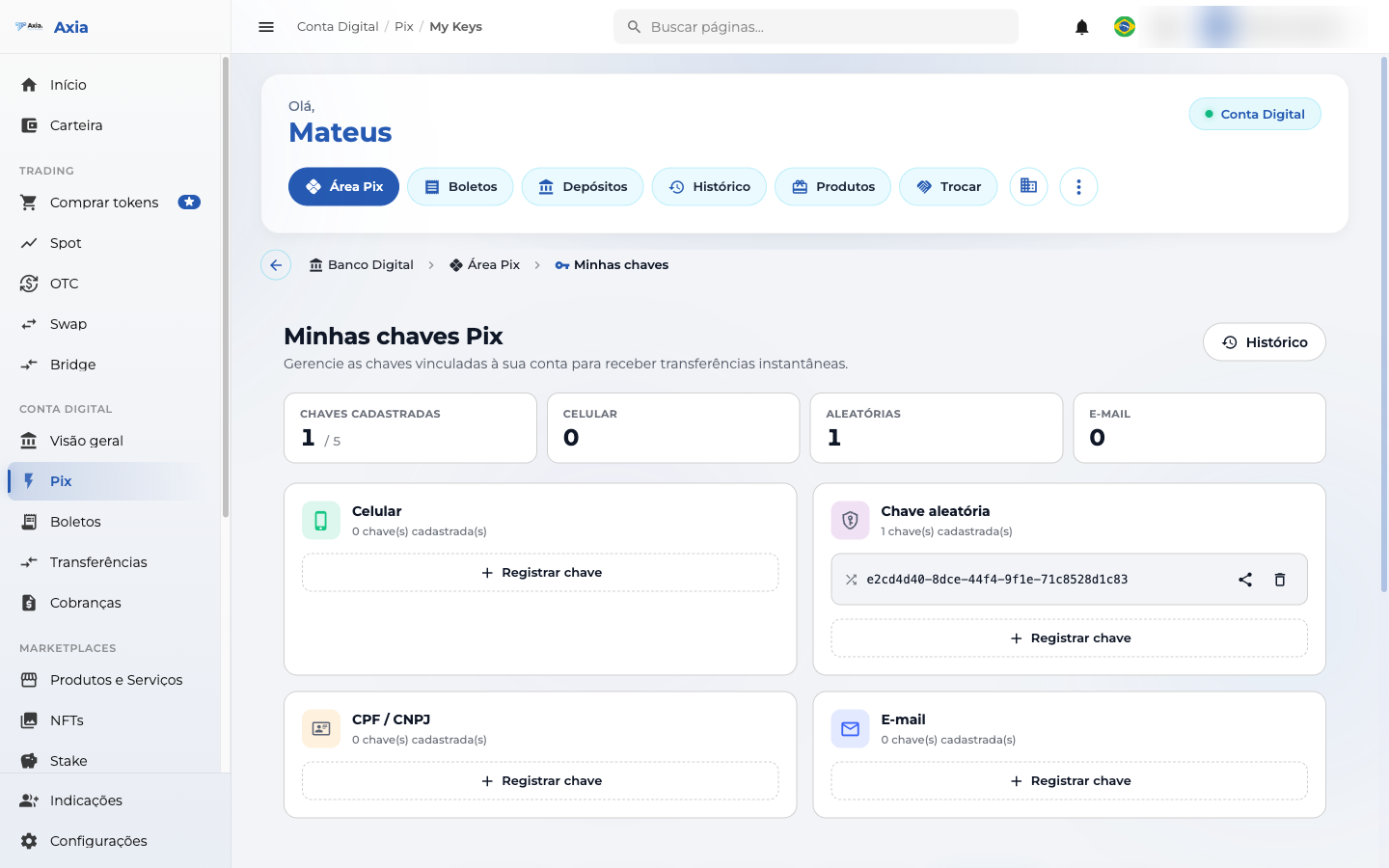Click the notifications bell icon
This screenshot has width=1389, height=868.
click(x=1082, y=27)
